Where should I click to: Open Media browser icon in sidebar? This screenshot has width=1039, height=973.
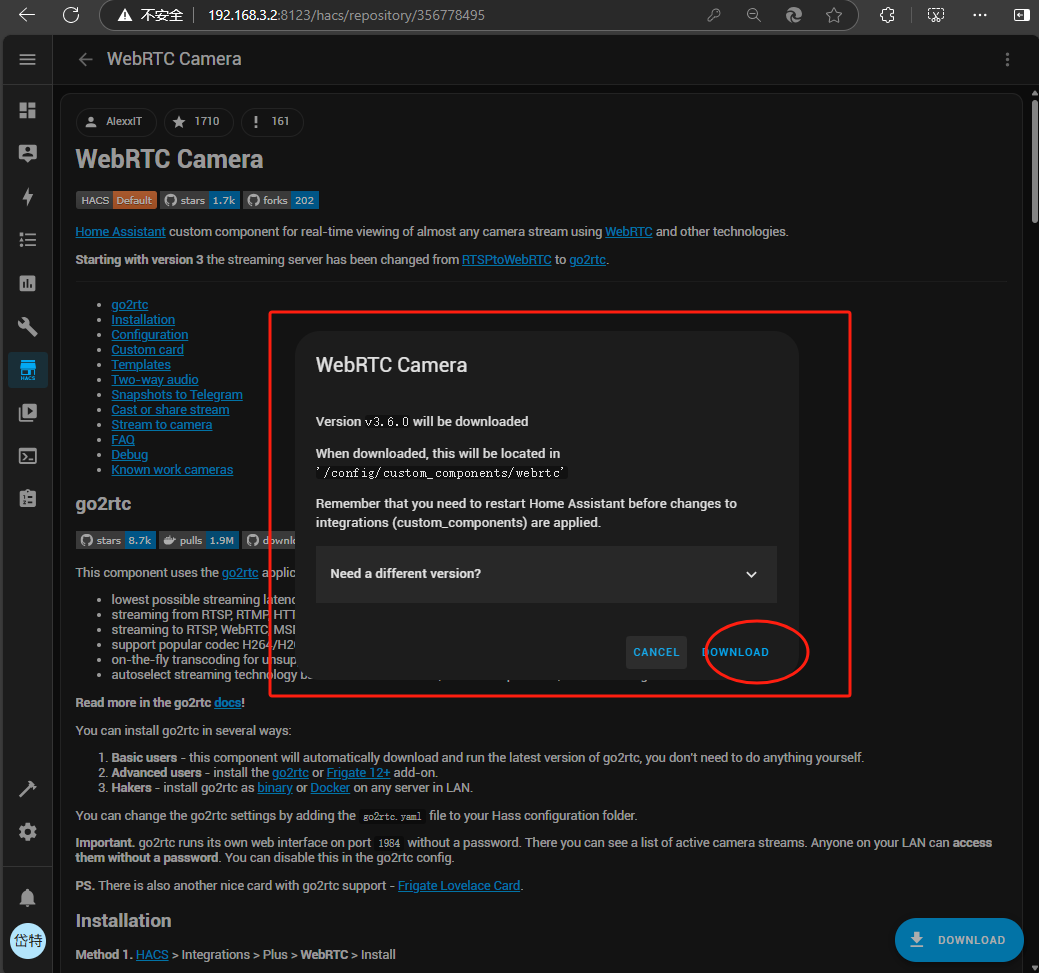28,412
